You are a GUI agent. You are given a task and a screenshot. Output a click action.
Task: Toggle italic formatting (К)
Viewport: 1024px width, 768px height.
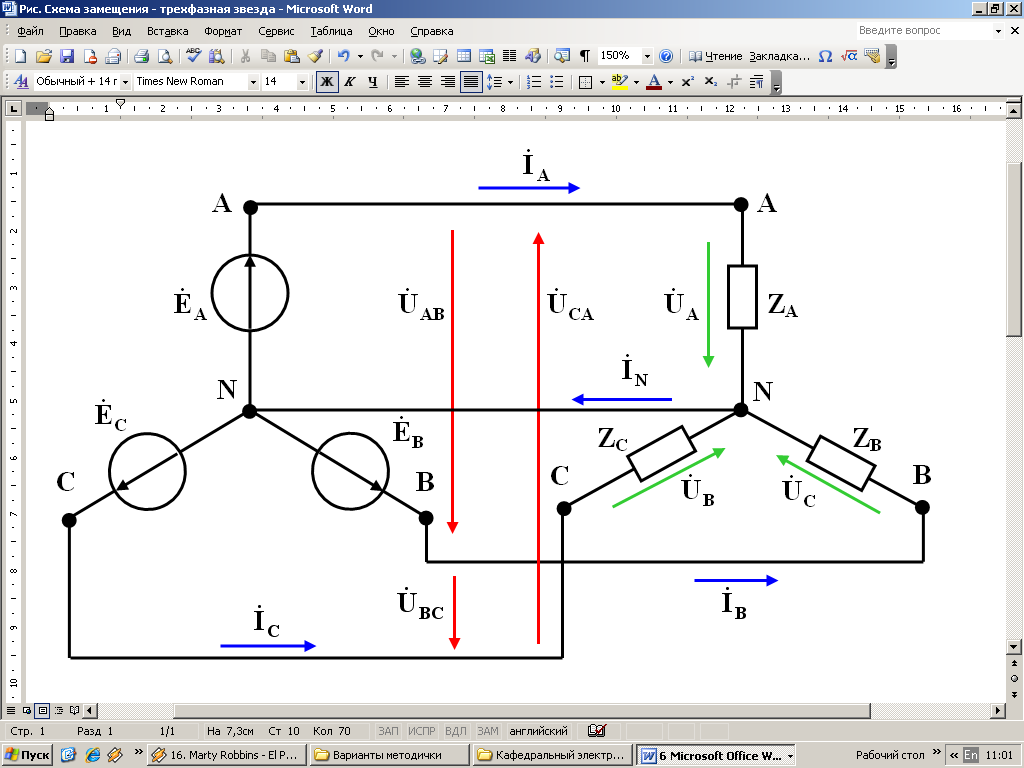pos(349,82)
